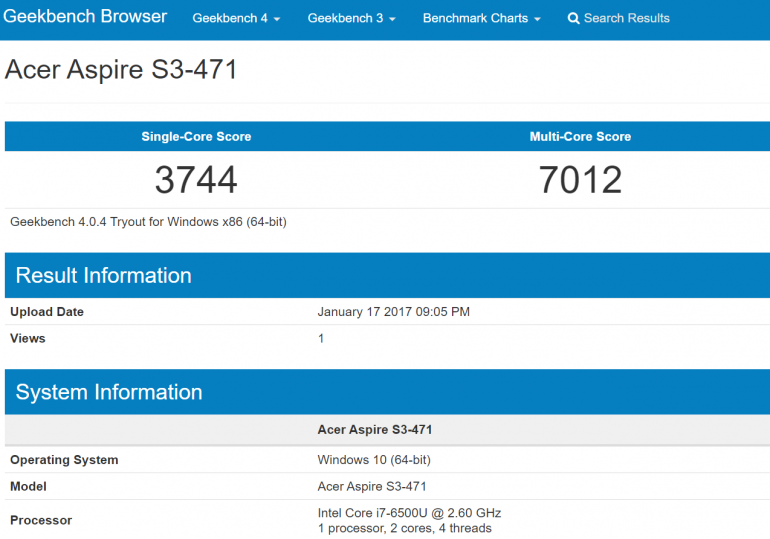Click the Views label
This screenshot has width=770, height=539.
coord(28,338)
